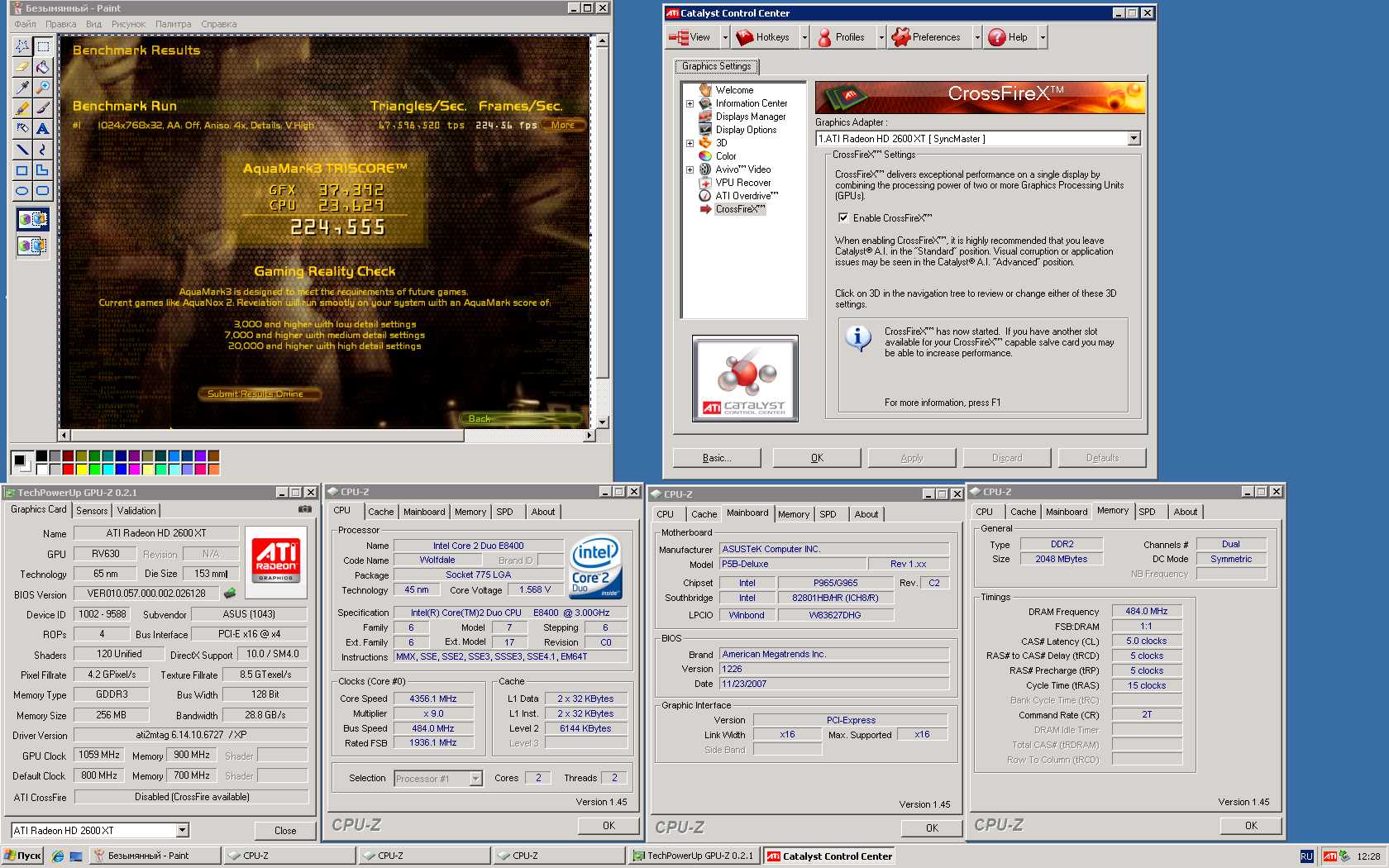
Task: Click the Close button in GPU-Z
Action: click(285, 831)
